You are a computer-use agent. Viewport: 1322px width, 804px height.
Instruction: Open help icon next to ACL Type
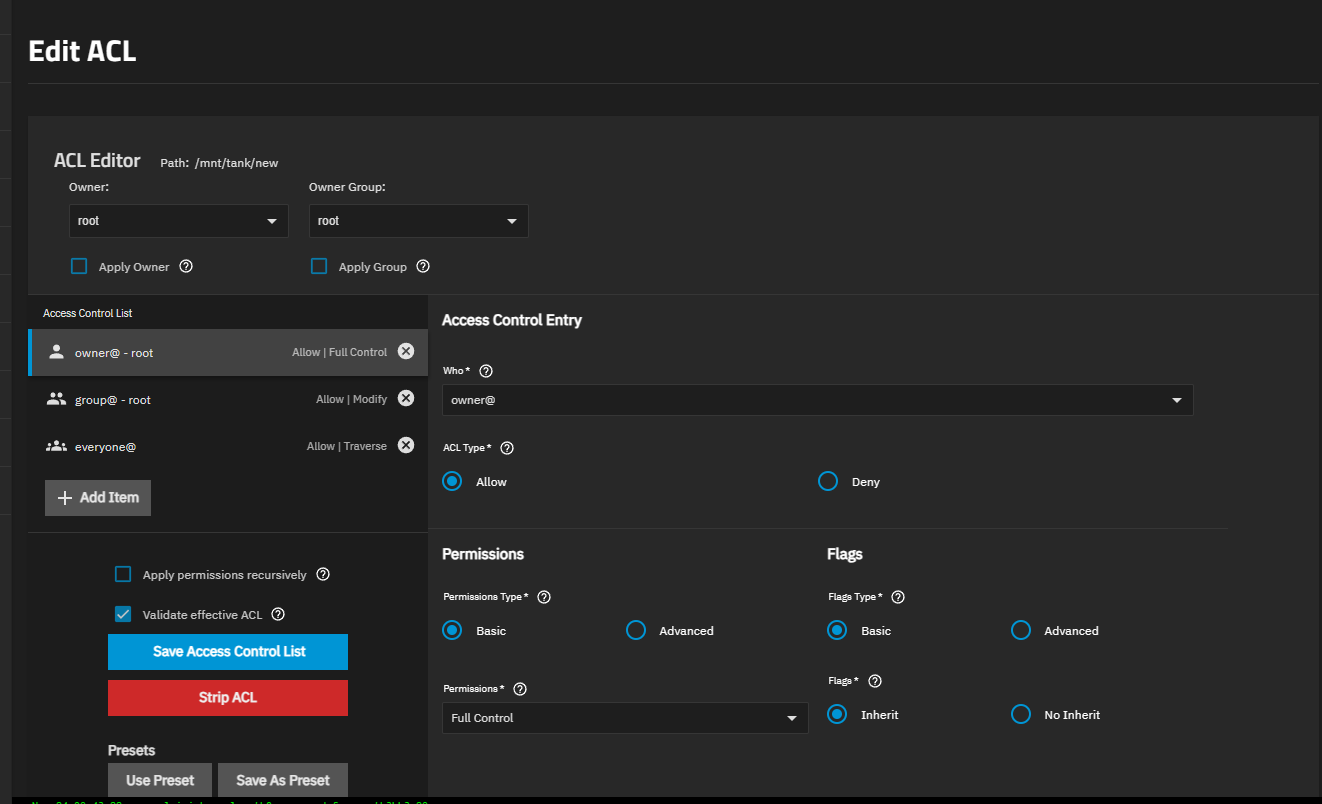click(507, 448)
